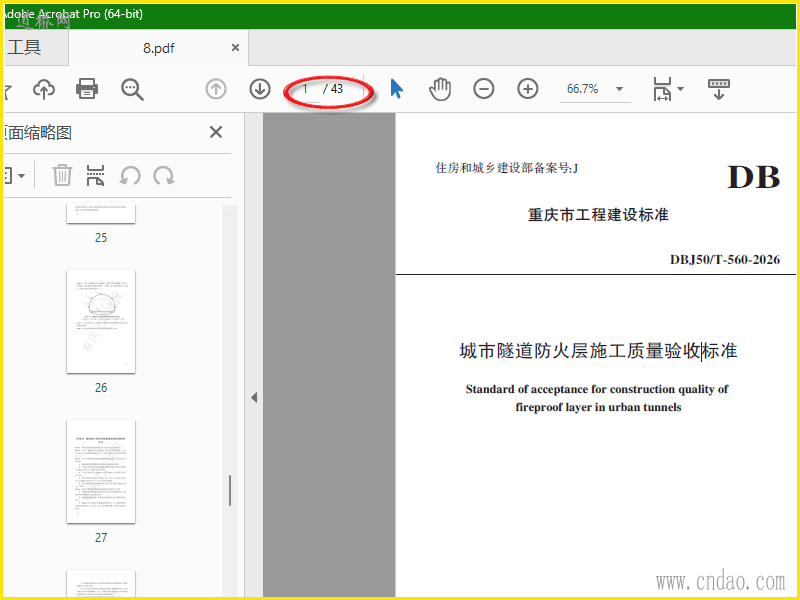This screenshot has height=600, width=800.
Task: Rotate pages counterclockwise
Action: coord(130,176)
